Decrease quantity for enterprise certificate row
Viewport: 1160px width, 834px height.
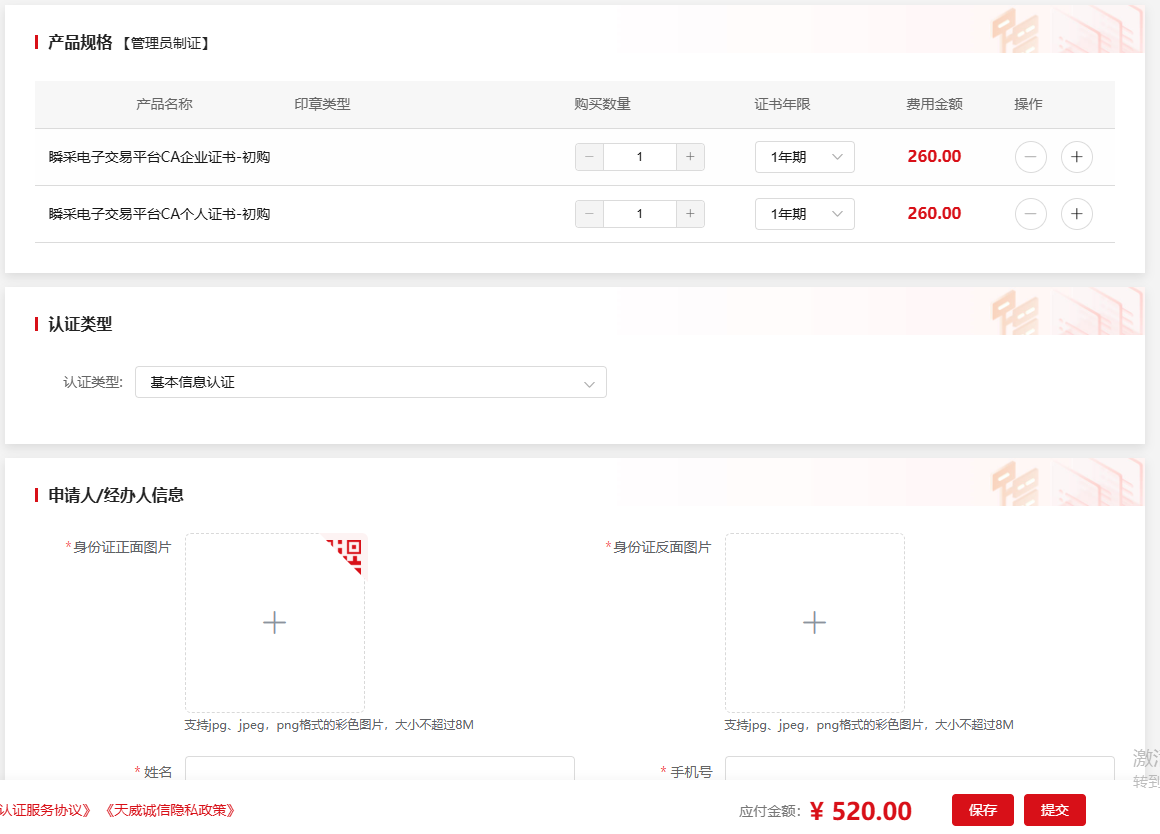589,157
